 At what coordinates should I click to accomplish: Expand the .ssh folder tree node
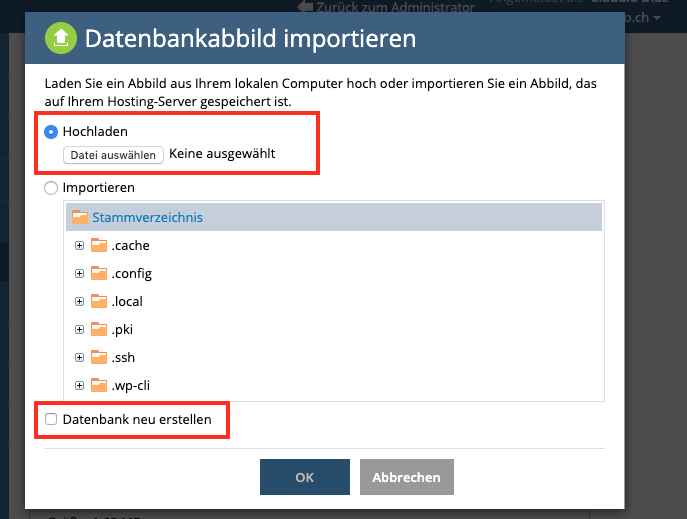(x=78, y=357)
